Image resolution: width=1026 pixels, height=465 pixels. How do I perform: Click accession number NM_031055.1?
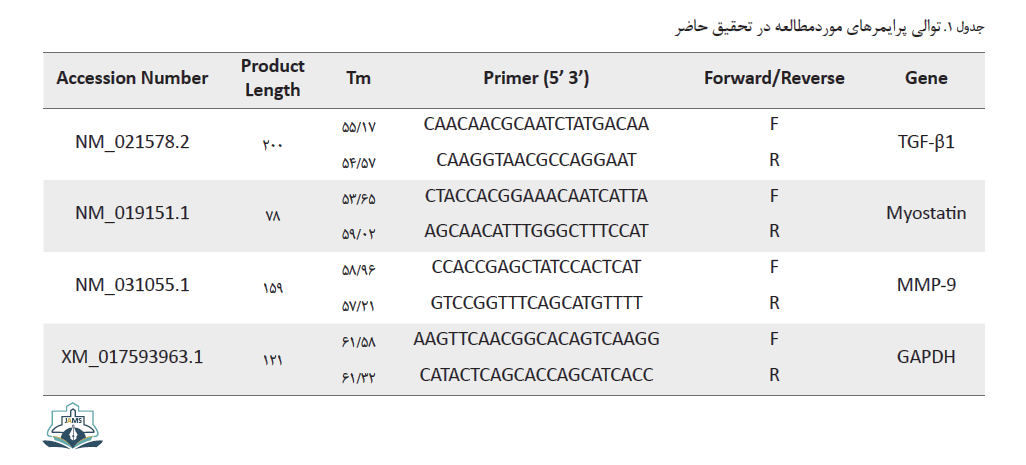132,285
